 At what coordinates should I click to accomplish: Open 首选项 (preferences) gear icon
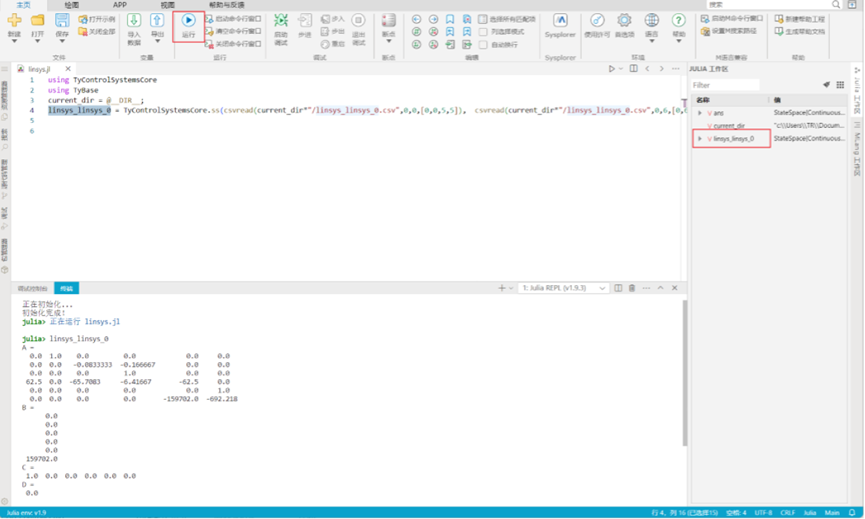click(624, 20)
